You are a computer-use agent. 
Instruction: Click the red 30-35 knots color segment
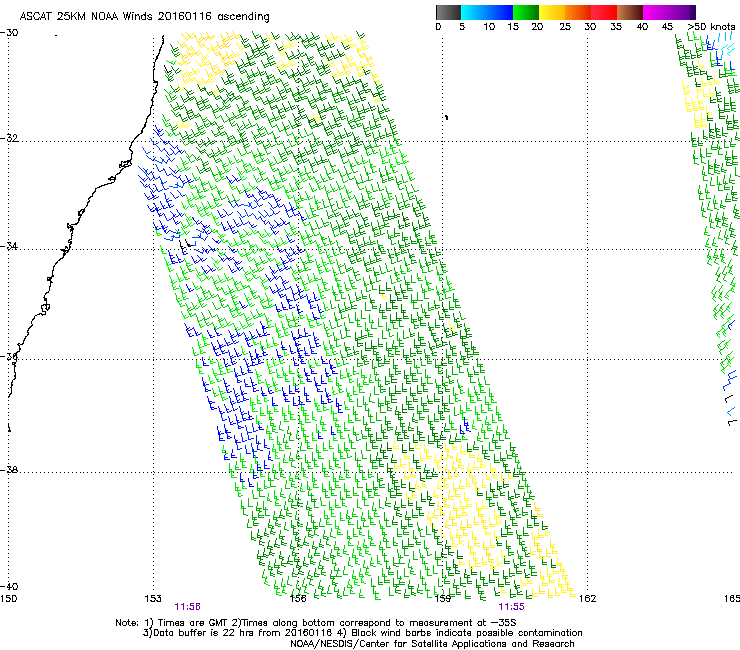(x=604, y=12)
